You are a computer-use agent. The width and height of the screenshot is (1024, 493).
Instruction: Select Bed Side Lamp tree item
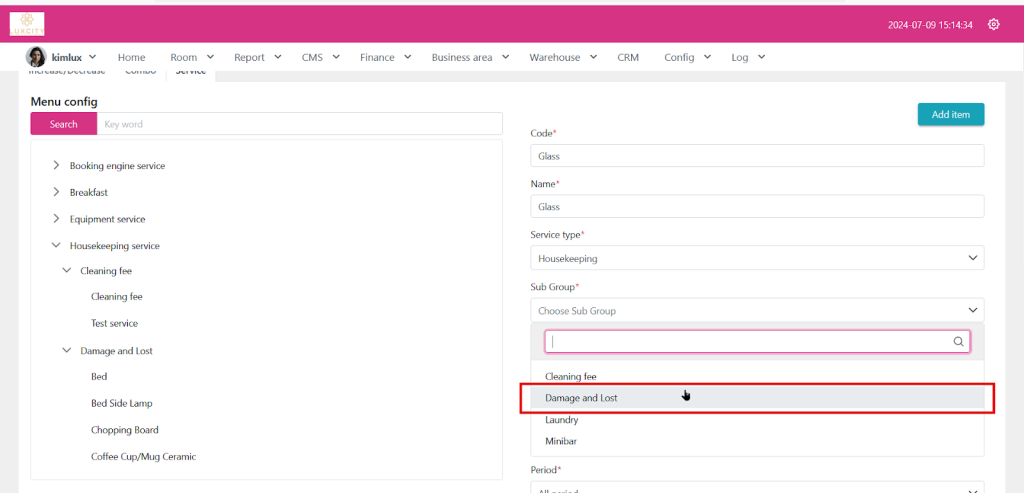point(121,403)
